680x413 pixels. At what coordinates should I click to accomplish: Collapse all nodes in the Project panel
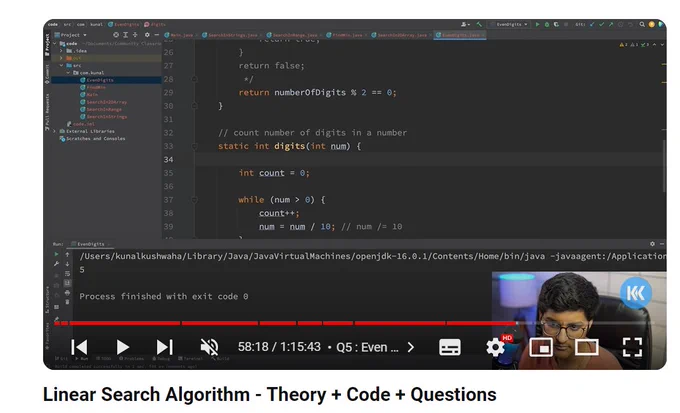(135, 35)
